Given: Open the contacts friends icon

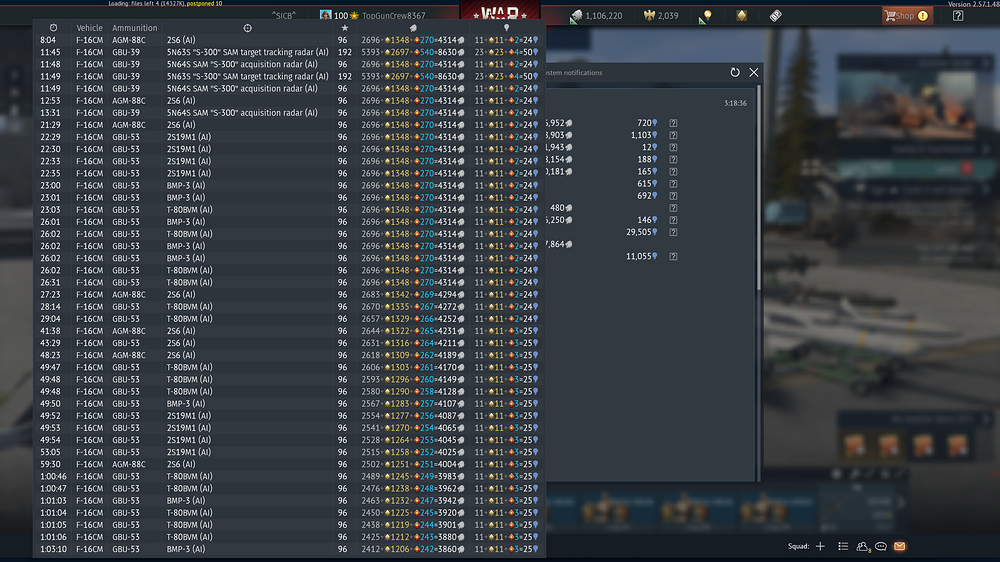Looking at the screenshot, I should point(863,546).
